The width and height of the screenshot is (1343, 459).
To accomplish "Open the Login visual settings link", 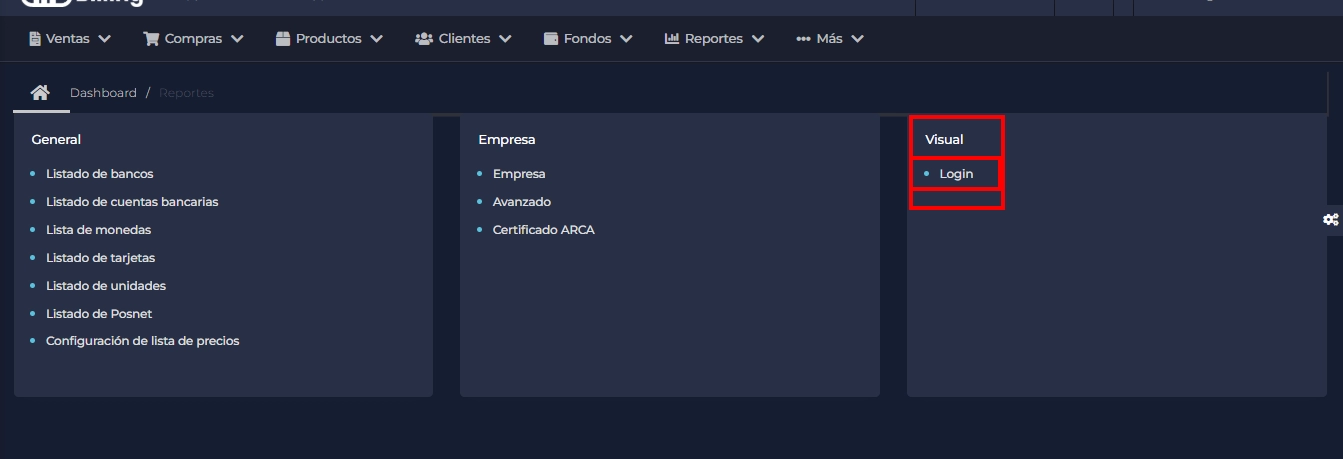I will [956, 174].
